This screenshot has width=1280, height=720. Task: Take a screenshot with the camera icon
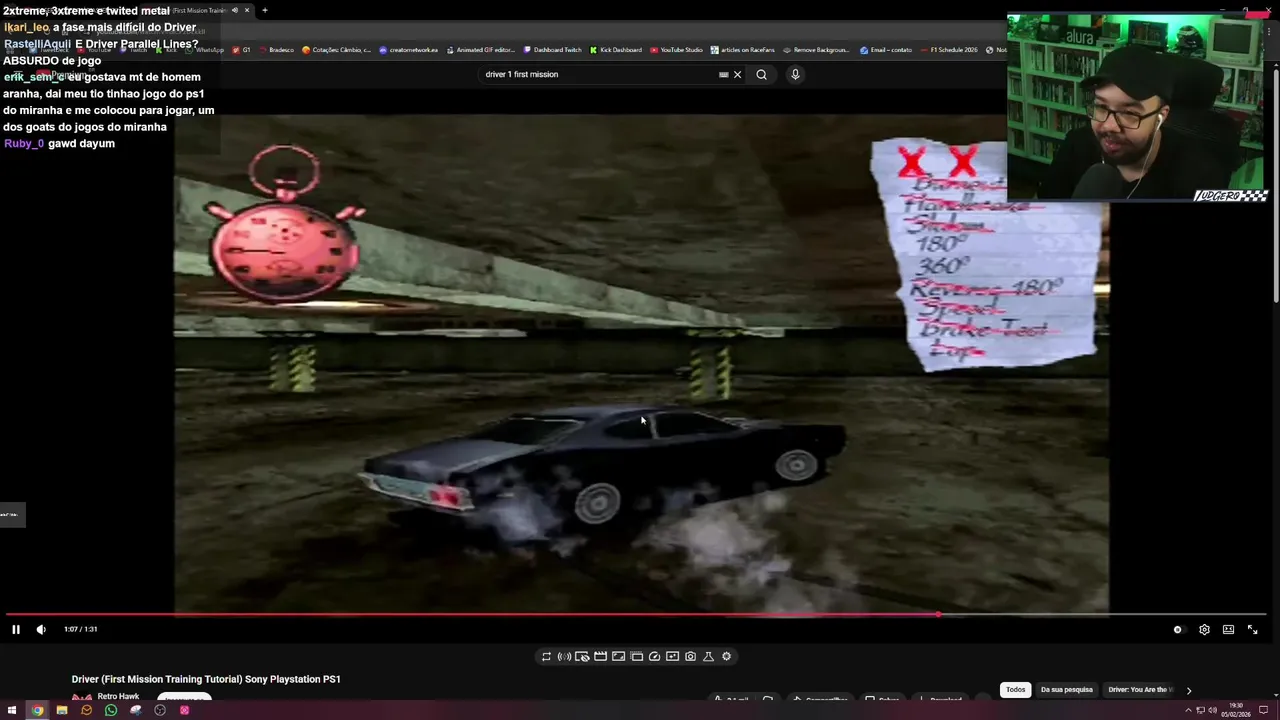(690, 656)
